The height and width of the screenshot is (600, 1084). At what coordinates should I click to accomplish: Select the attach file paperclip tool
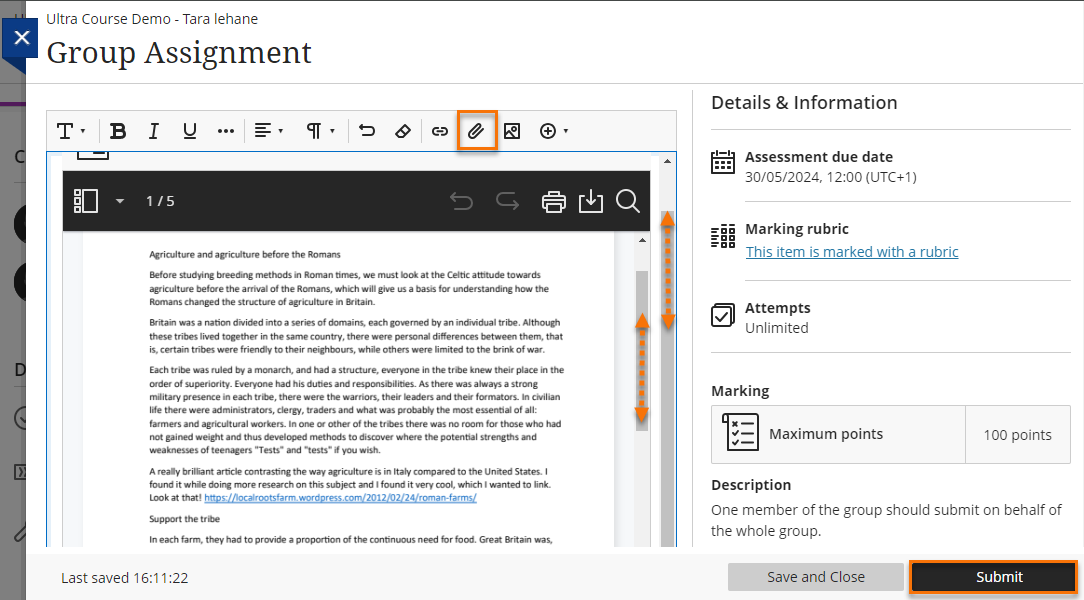[x=476, y=130]
